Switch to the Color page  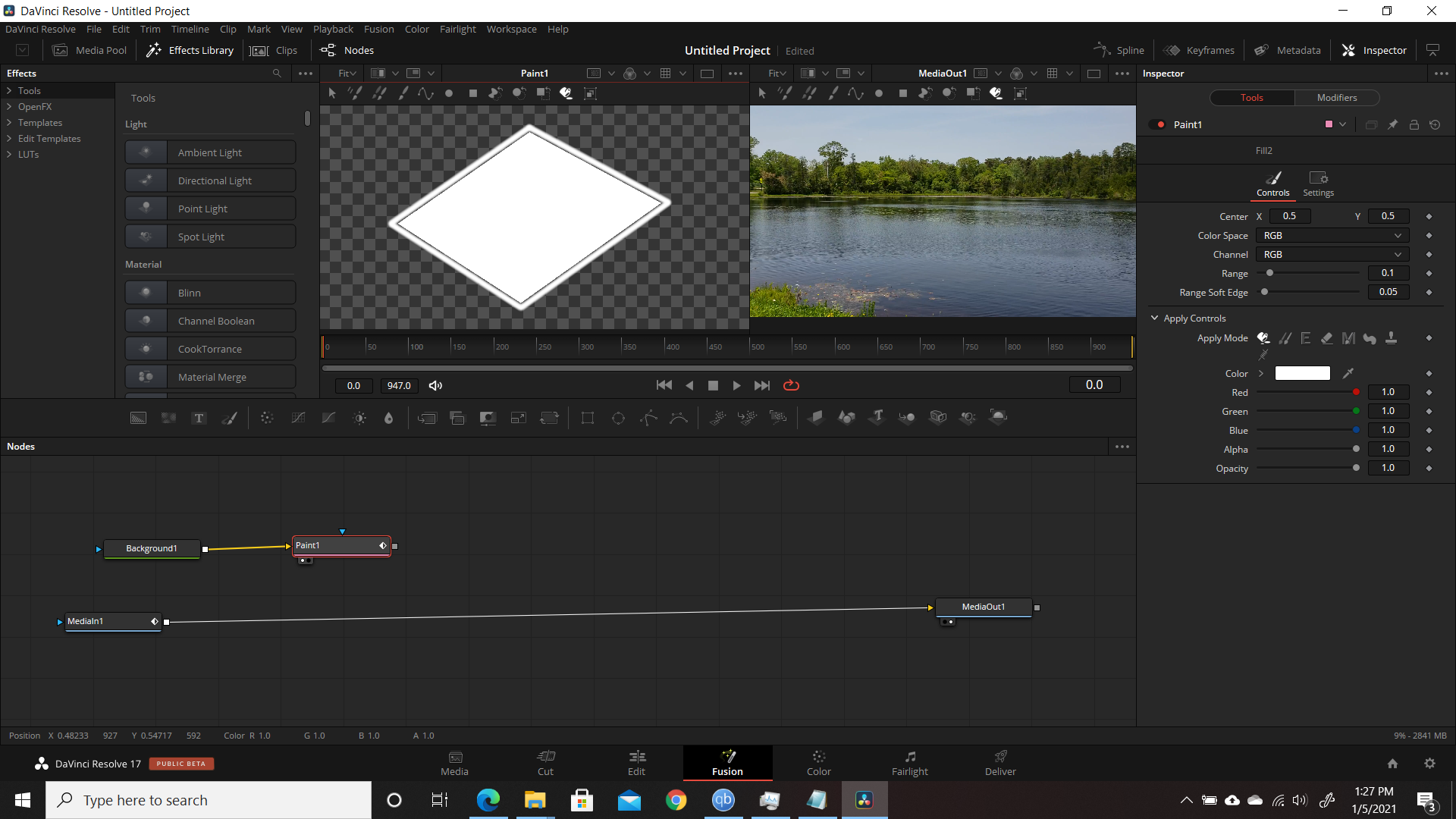pos(818,763)
